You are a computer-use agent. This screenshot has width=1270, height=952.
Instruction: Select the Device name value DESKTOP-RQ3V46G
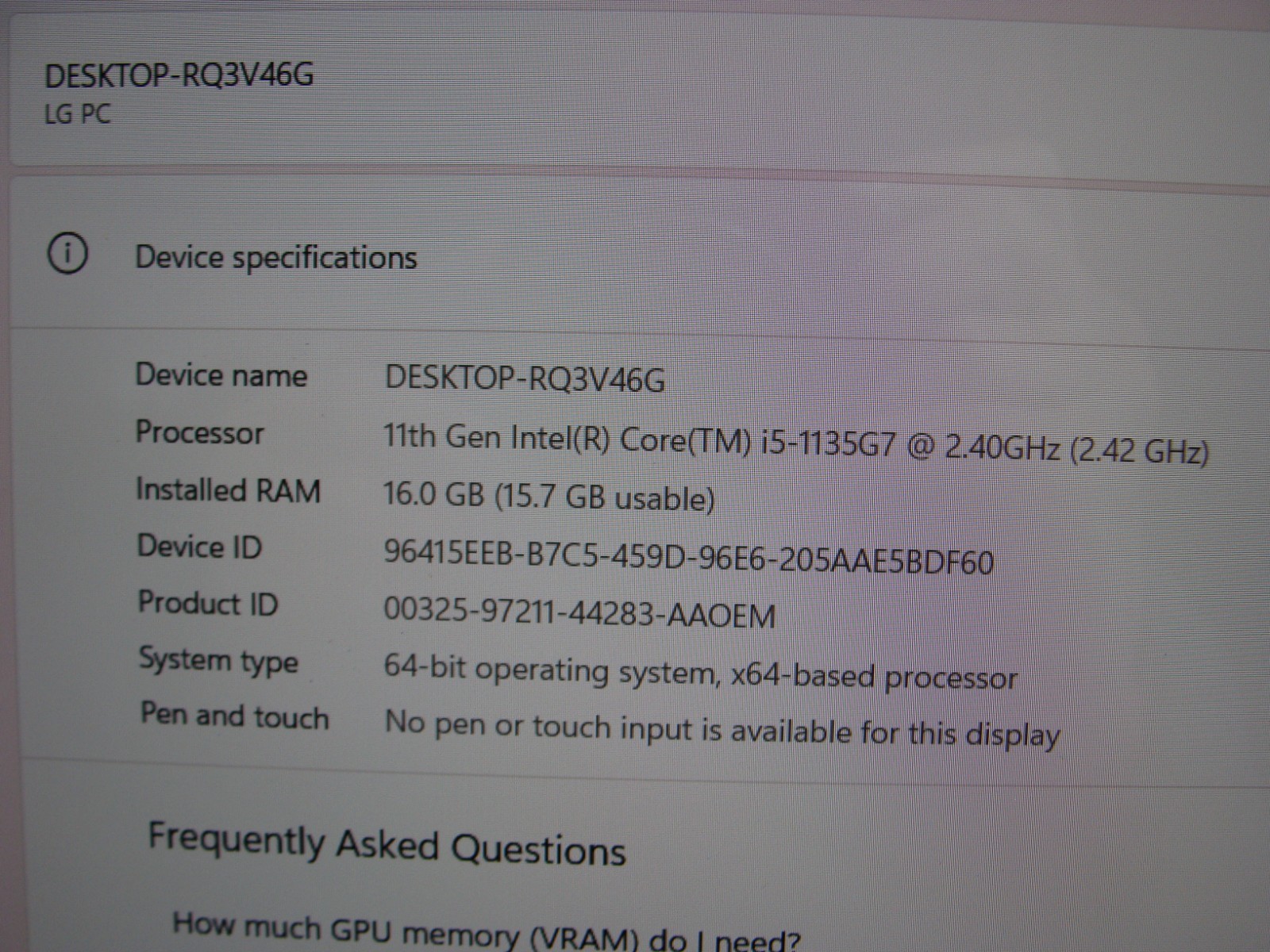(525, 379)
